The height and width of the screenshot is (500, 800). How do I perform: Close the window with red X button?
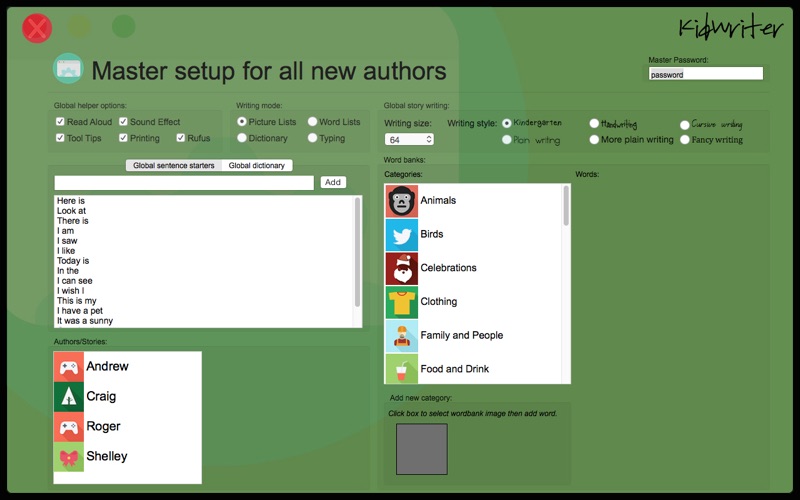point(37,28)
